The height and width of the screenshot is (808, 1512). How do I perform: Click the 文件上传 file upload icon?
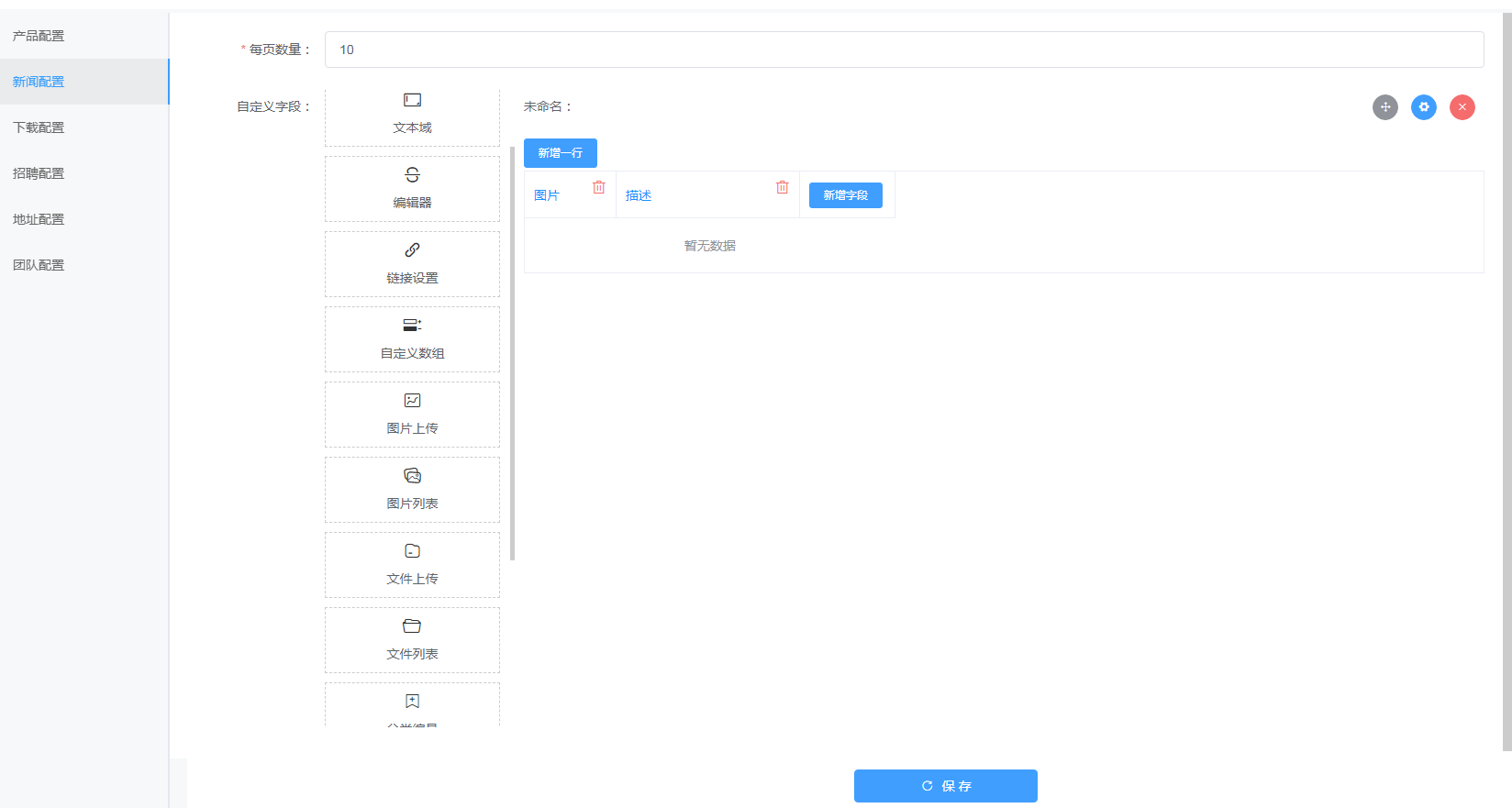[412, 551]
